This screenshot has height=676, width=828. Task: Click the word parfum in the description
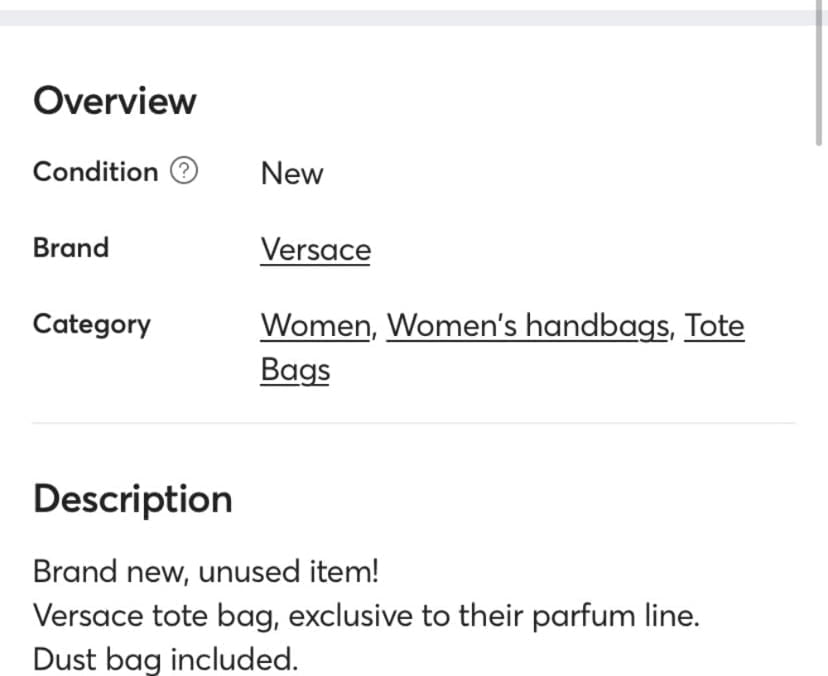coord(584,616)
